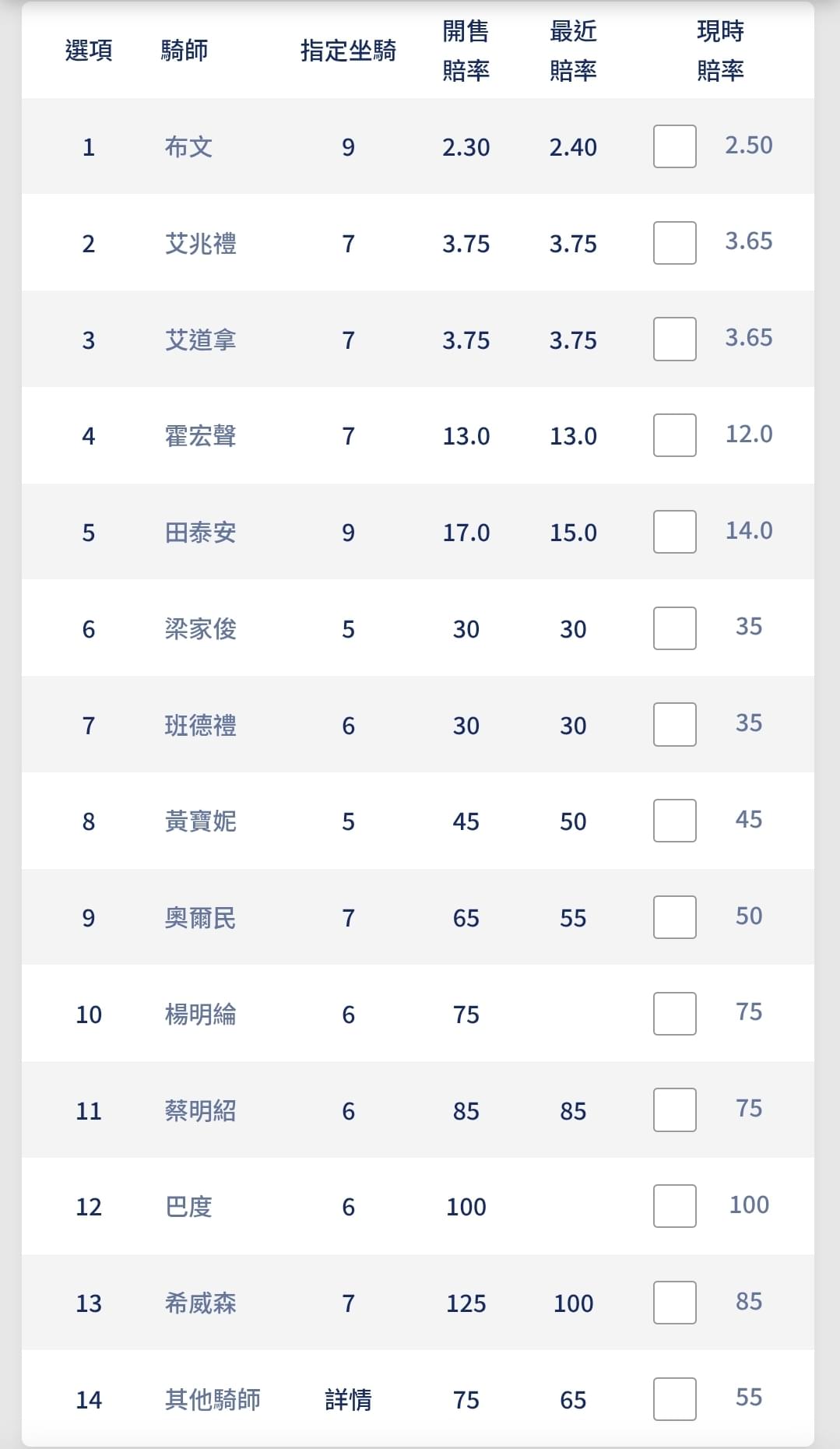This screenshot has height=1449, width=840.
Task: Tick selection 11 蔡明紹 checkbox
Action: point(675,1110)
